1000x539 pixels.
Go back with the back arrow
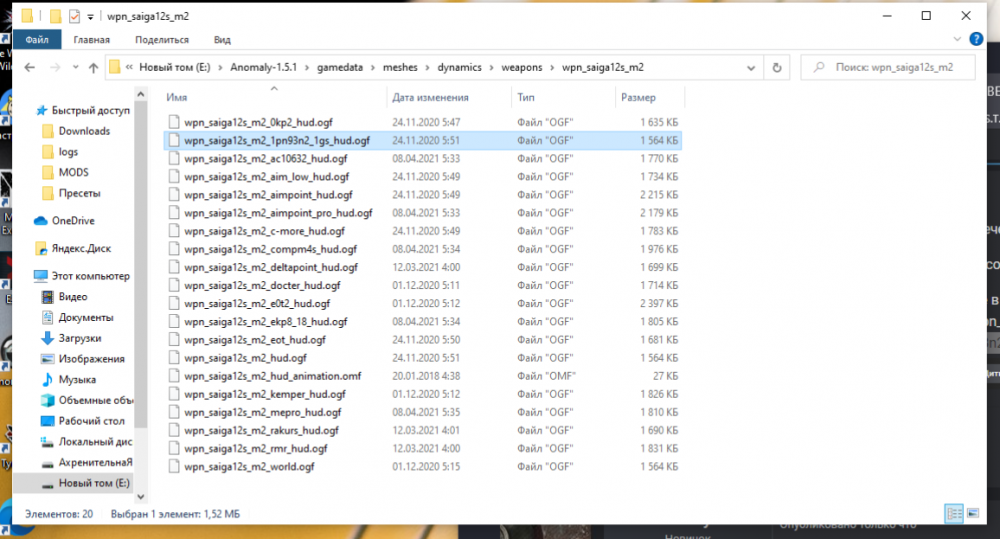click(x=29, y=68)
